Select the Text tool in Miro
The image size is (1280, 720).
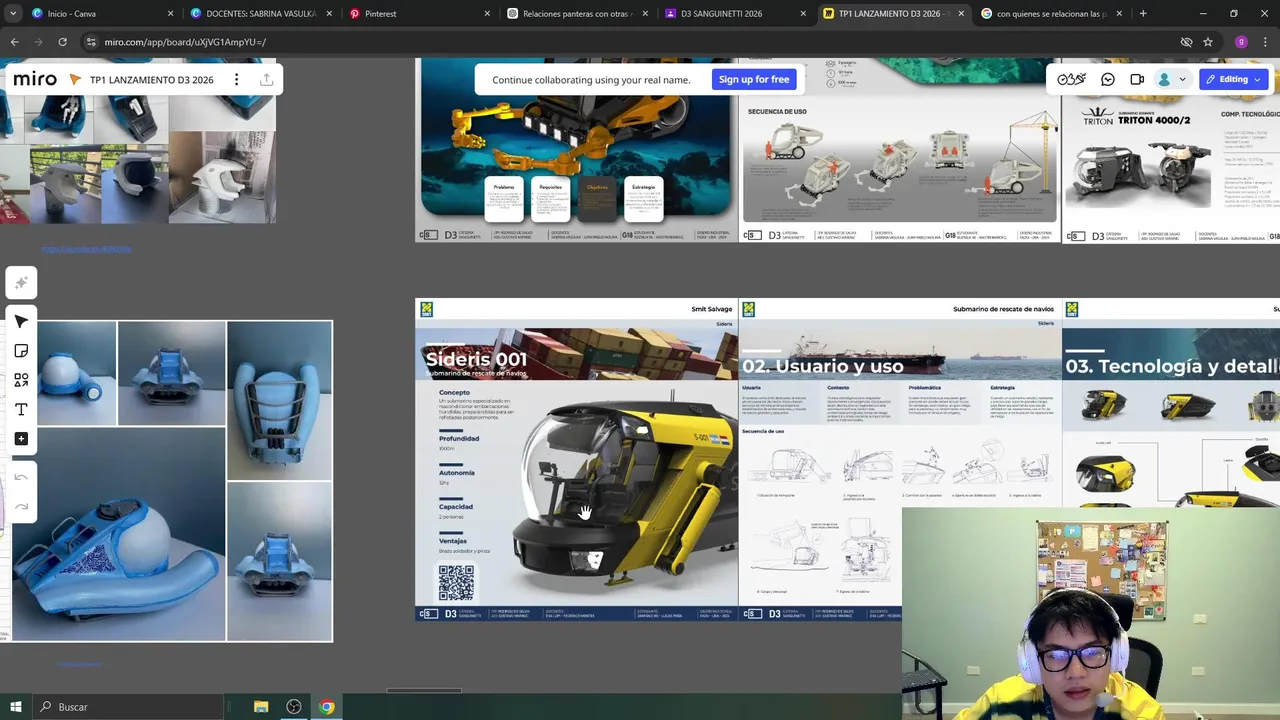pos(21,409)
